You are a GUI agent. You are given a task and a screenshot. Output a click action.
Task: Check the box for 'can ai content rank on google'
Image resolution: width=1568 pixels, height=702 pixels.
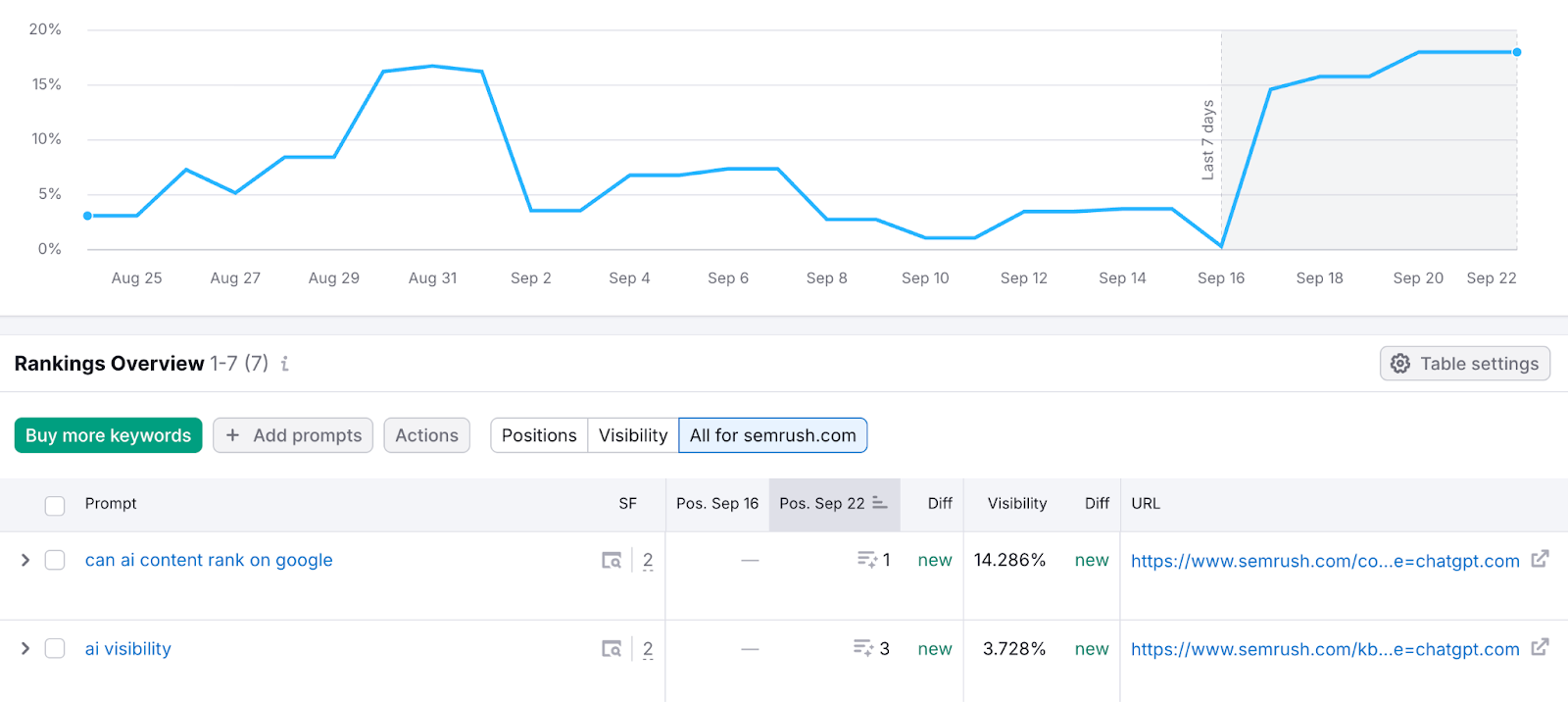(55, 561)
